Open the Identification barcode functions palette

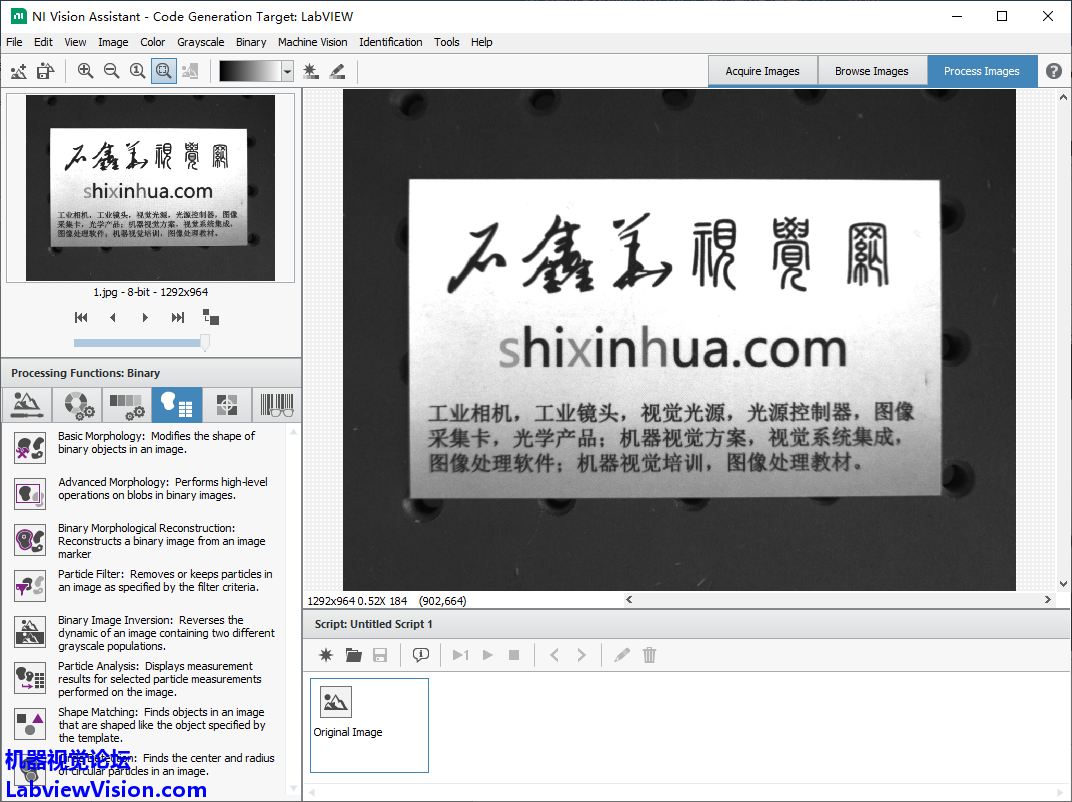point(277,405)
